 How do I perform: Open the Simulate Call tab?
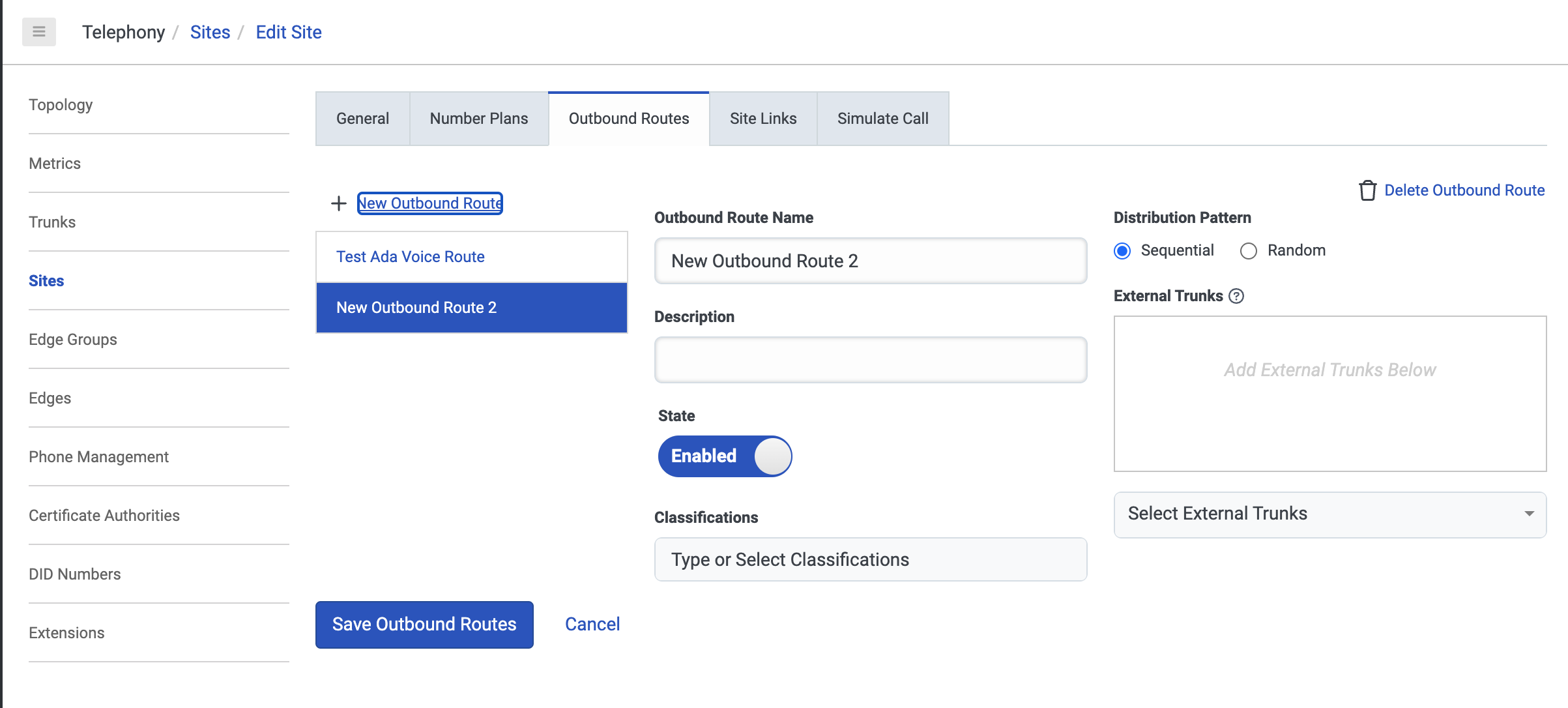882,119
